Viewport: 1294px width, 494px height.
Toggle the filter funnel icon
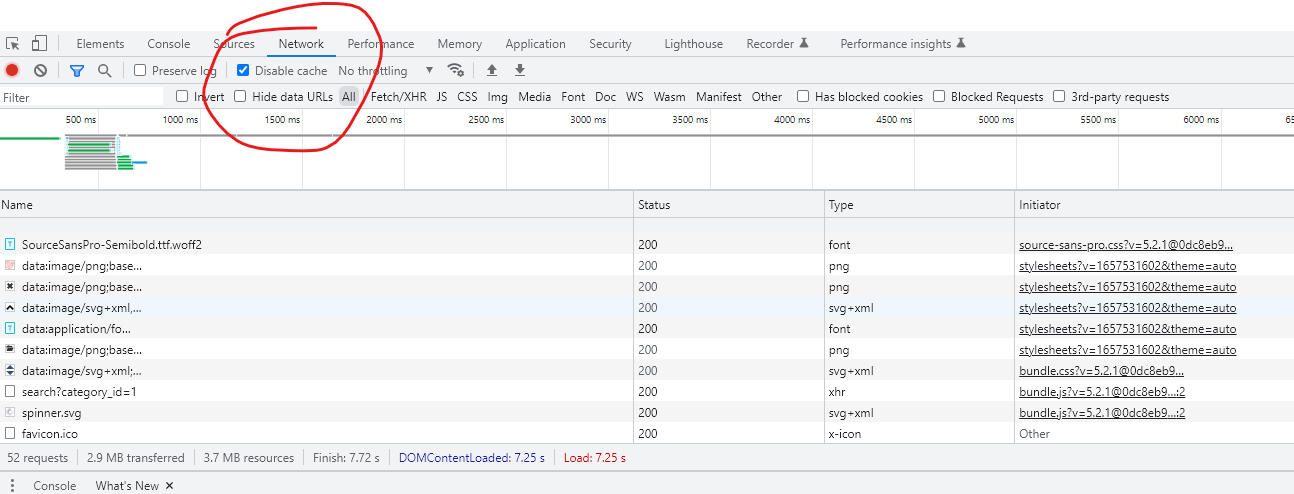[x=77, y=71]
